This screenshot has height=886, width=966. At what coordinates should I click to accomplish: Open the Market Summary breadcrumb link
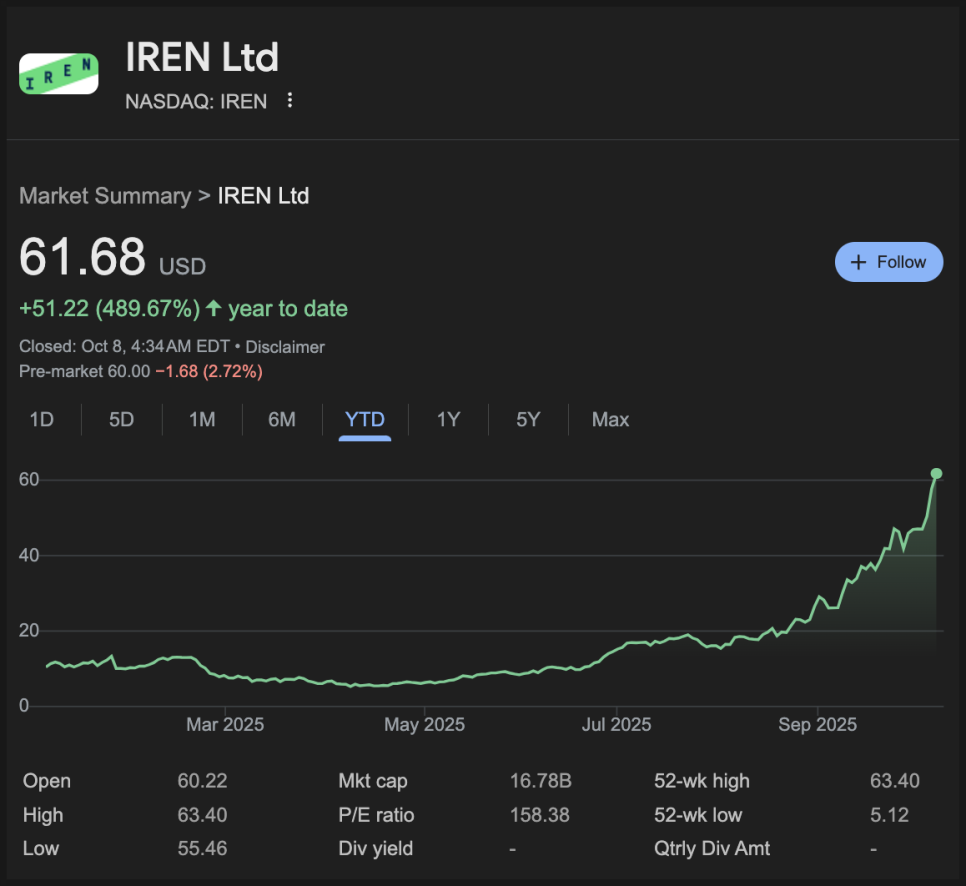click(104, 196)
